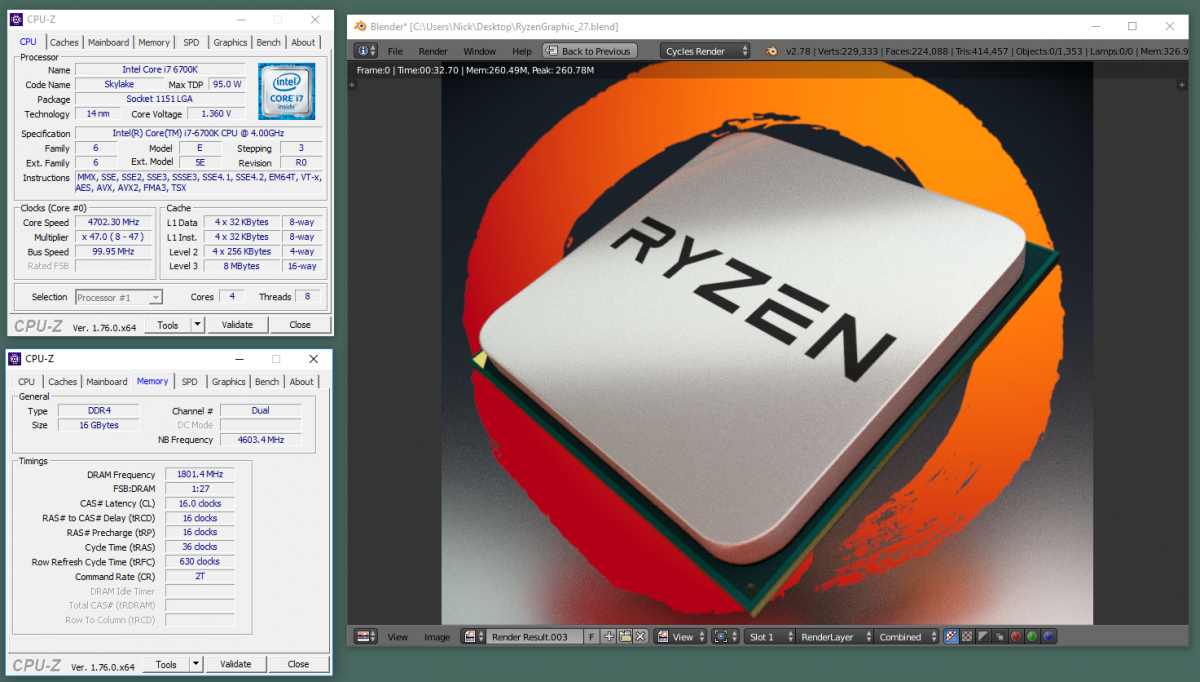This screenshot has width=1200, height=682.
Task: Click the CPU-Z title bar icon of the Memory window
Action: tap(15, 358)
